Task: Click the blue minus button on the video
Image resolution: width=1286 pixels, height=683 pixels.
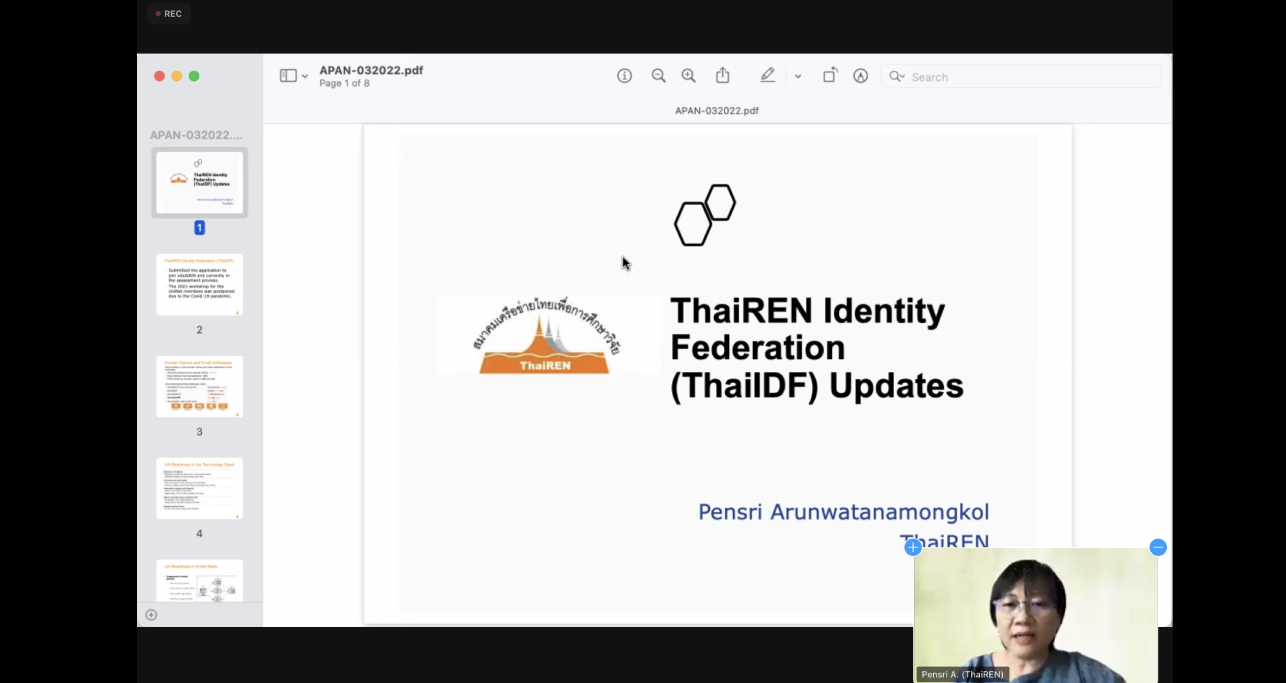Action: tap(1158, 547)
